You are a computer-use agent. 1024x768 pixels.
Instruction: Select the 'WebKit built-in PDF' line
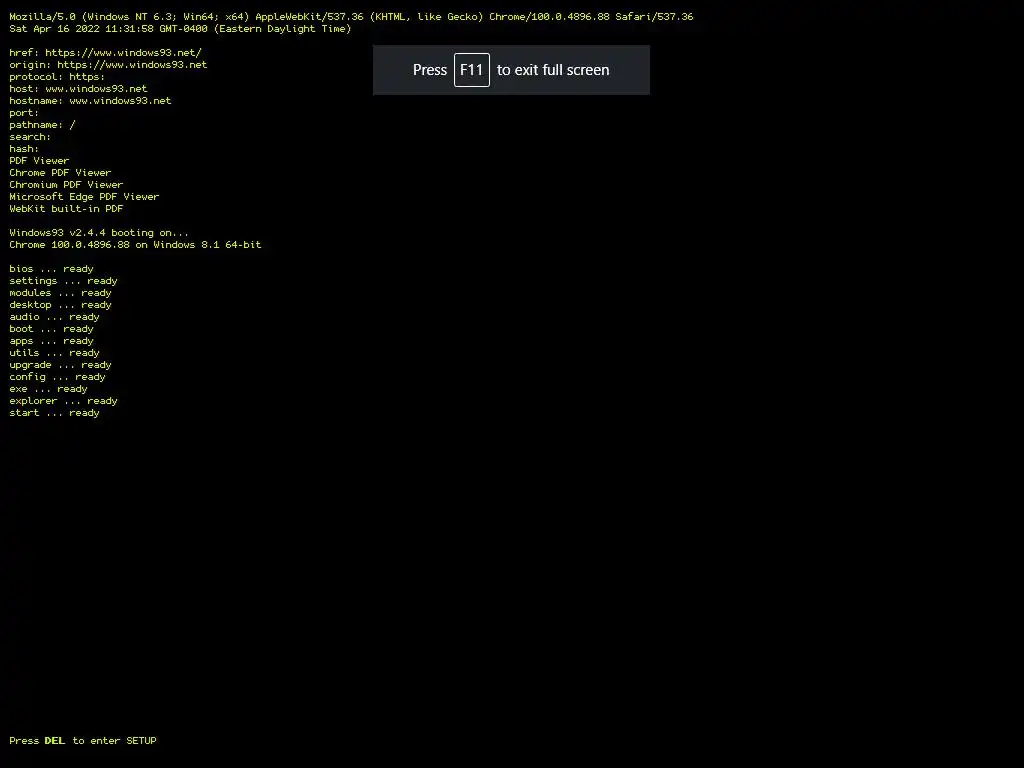click(x=66, y=209)
